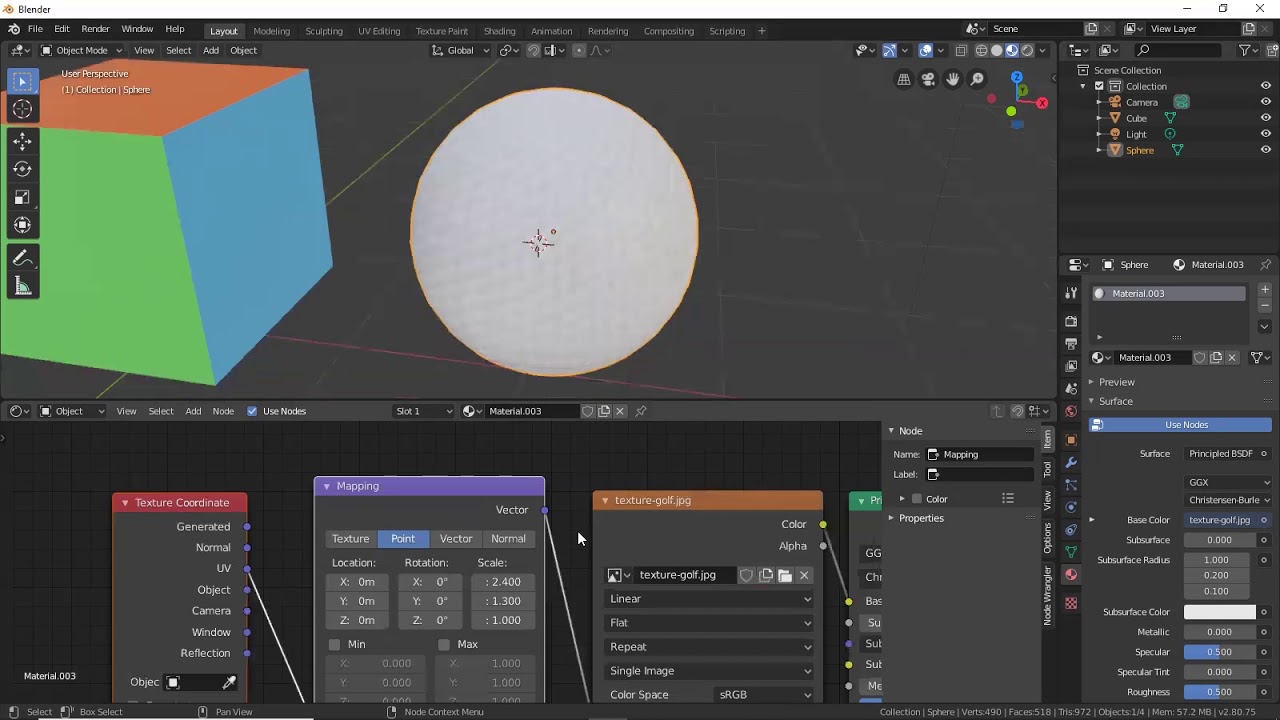Screen dimensions: 1280x720
Task: Click the Roughness slider
Action: (x=1220, y=692)
